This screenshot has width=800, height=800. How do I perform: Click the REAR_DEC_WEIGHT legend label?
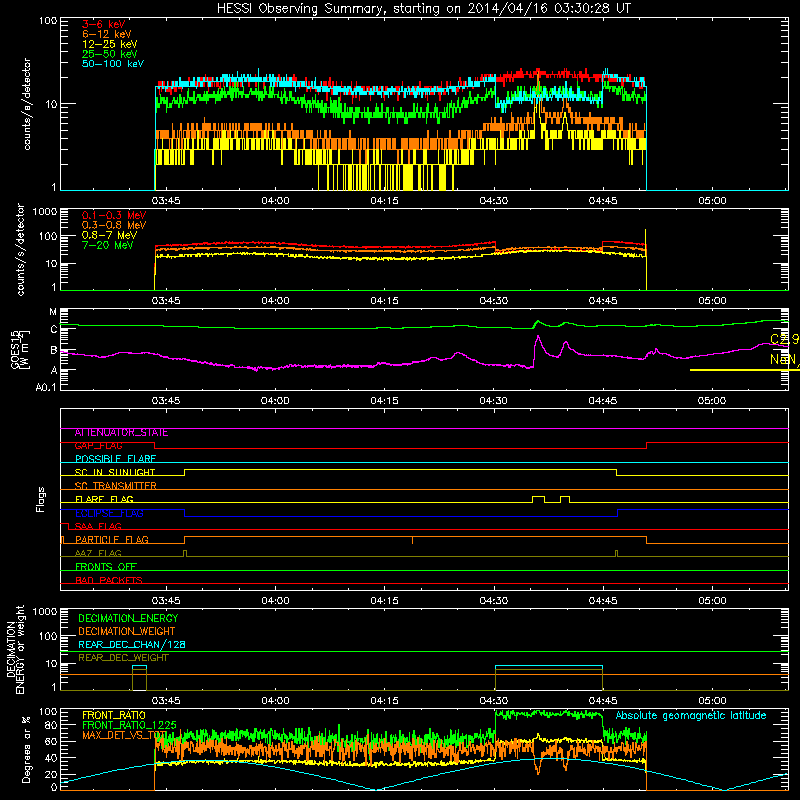point(123,658)
